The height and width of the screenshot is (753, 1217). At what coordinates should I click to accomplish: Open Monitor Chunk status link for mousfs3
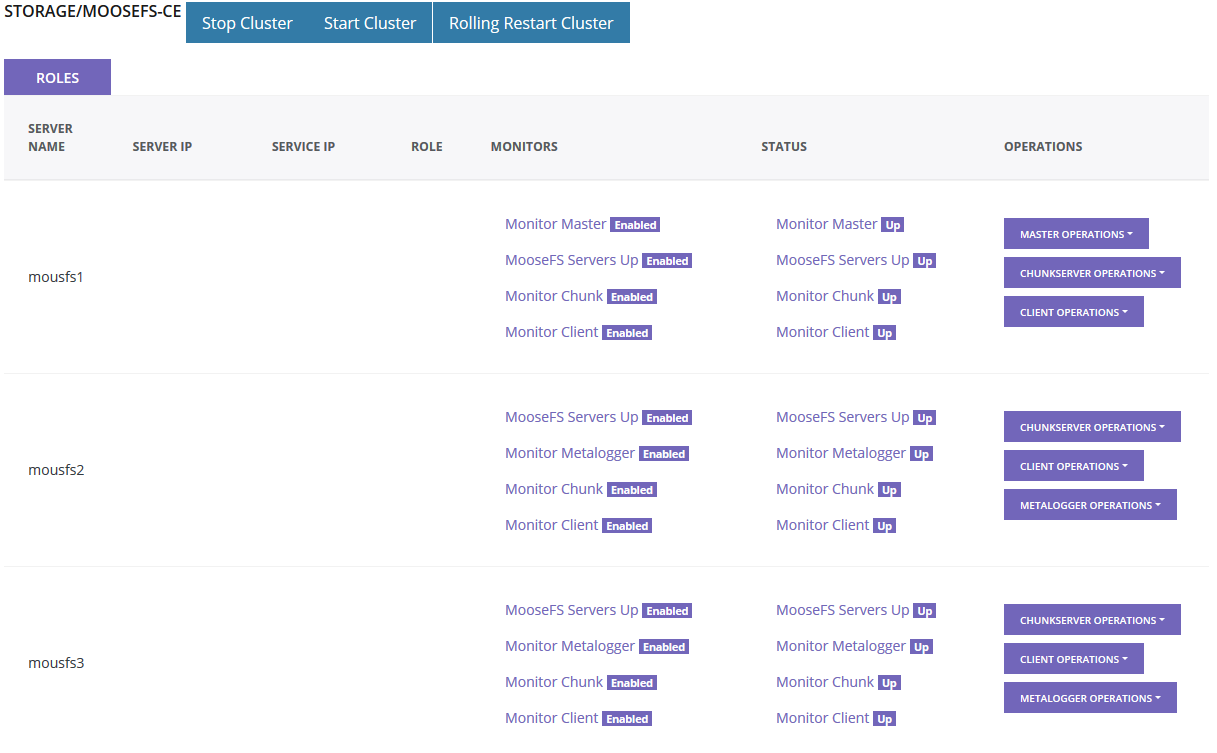(825, 682)
